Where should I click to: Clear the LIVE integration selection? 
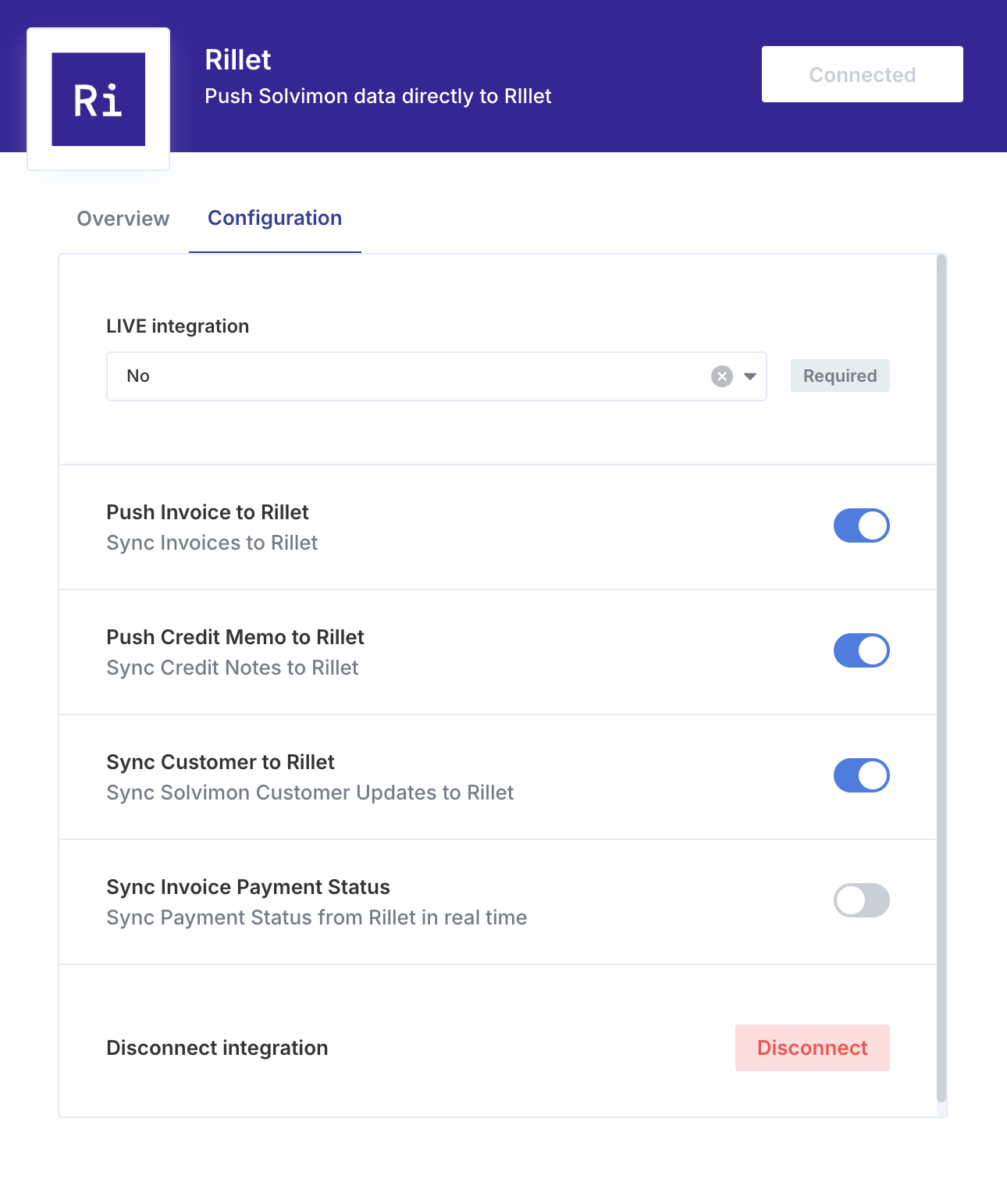[722, 376]
